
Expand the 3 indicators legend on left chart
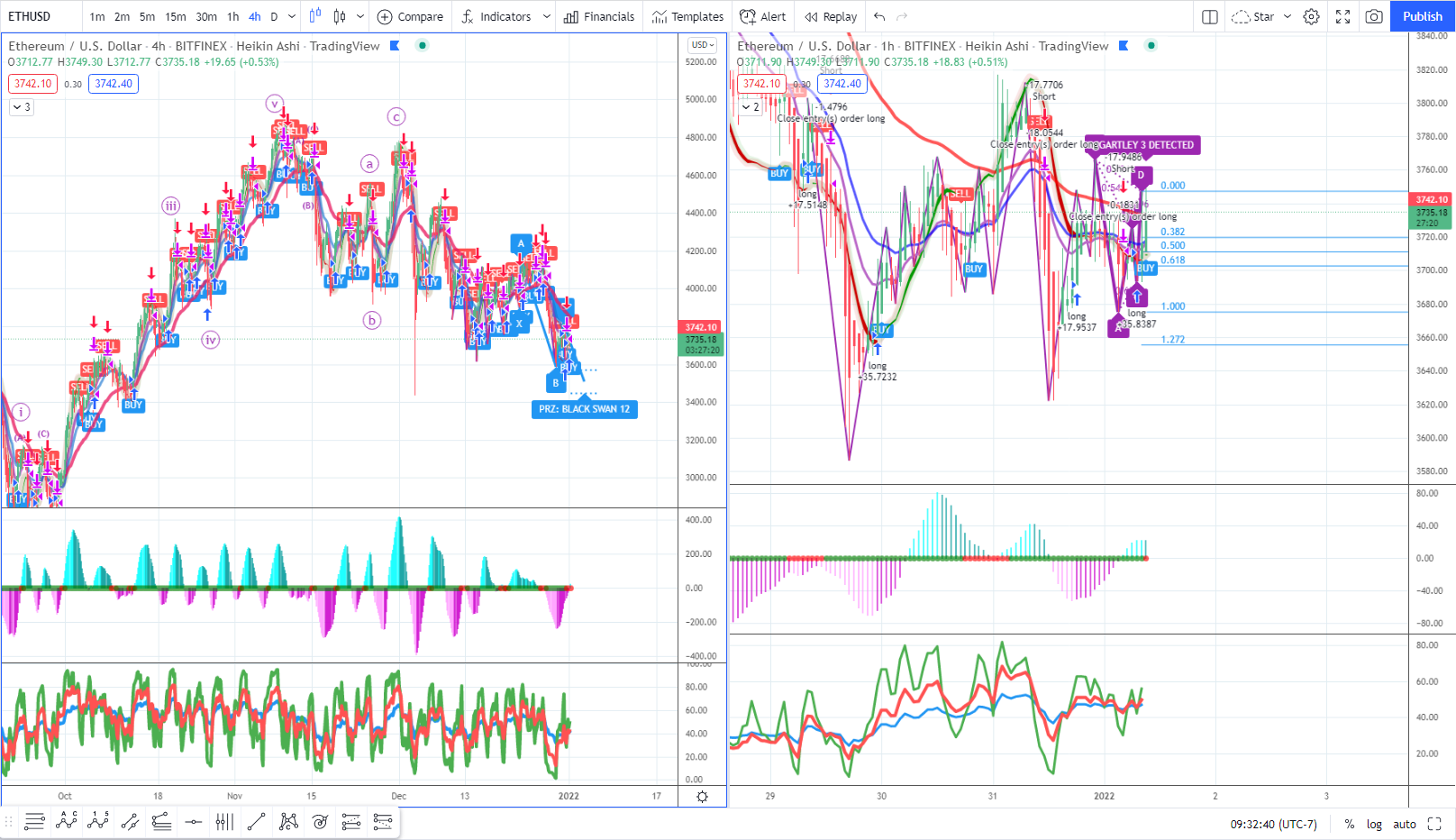click(21, 107)
